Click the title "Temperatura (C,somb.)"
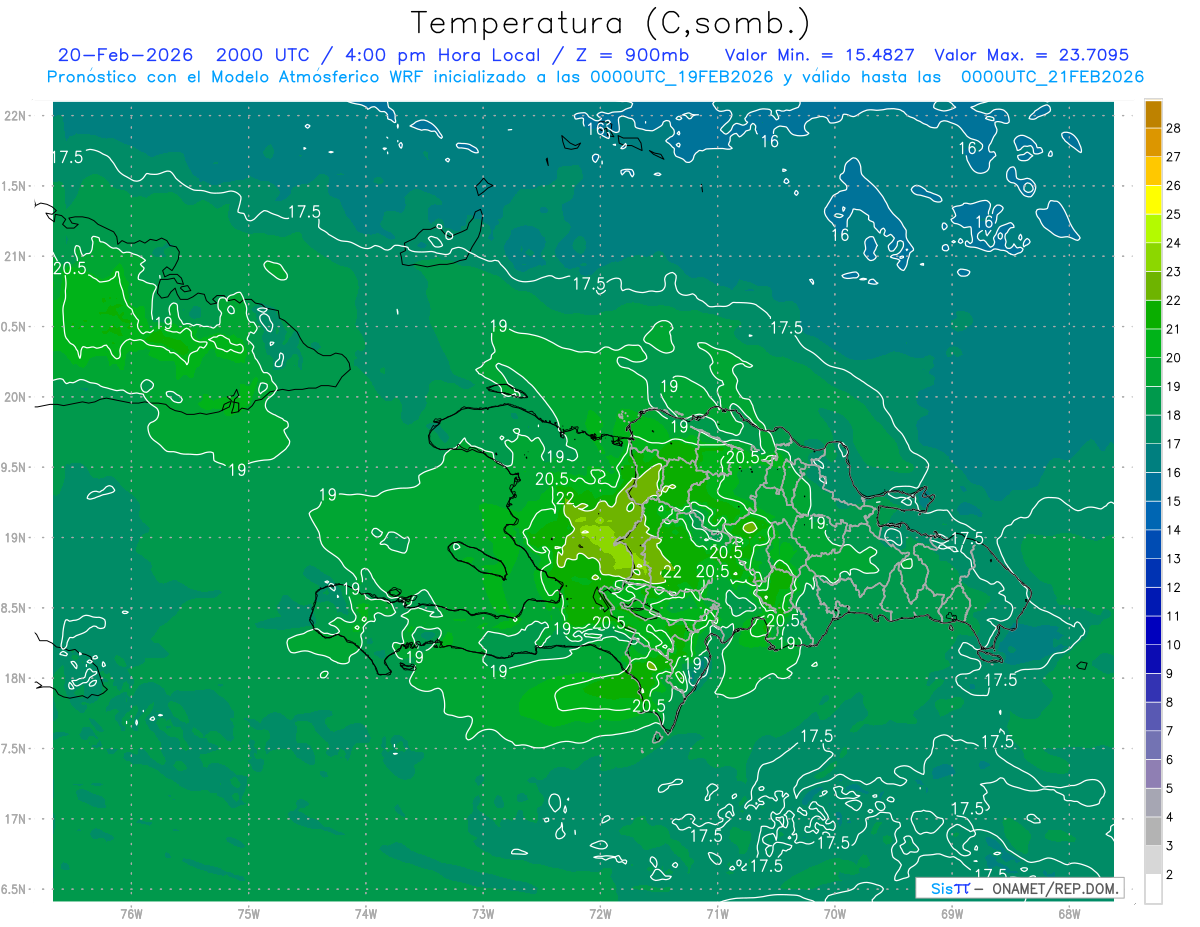This screenshot has width=1200, height=927. (x=612, y=23)
